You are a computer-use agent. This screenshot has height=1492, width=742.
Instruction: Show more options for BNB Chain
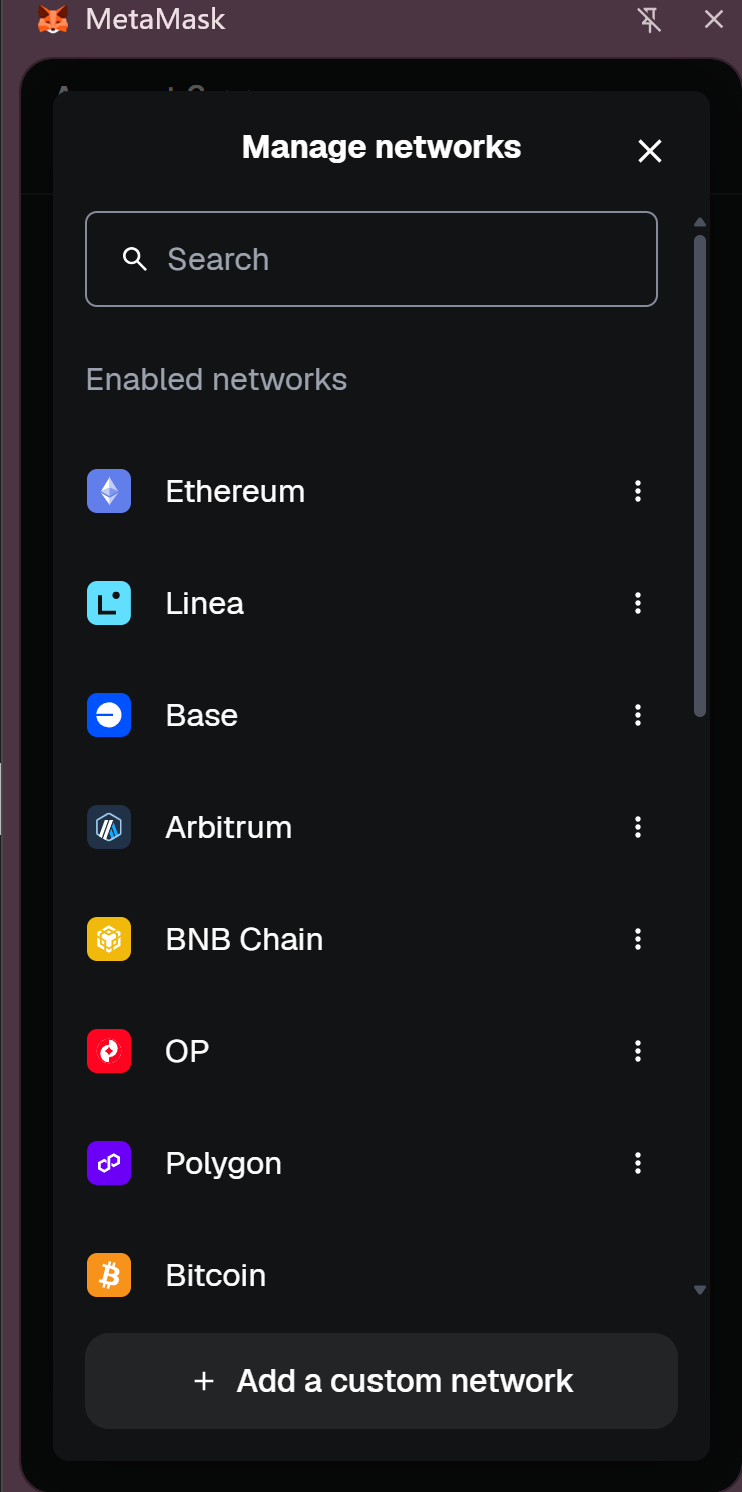tap(637, 939)
